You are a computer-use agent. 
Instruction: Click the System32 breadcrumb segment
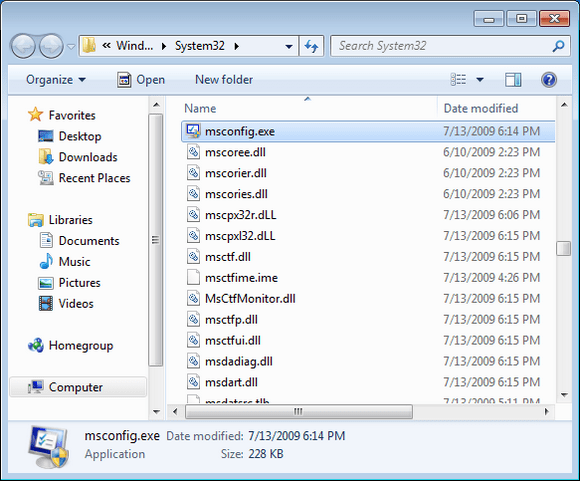200,46
